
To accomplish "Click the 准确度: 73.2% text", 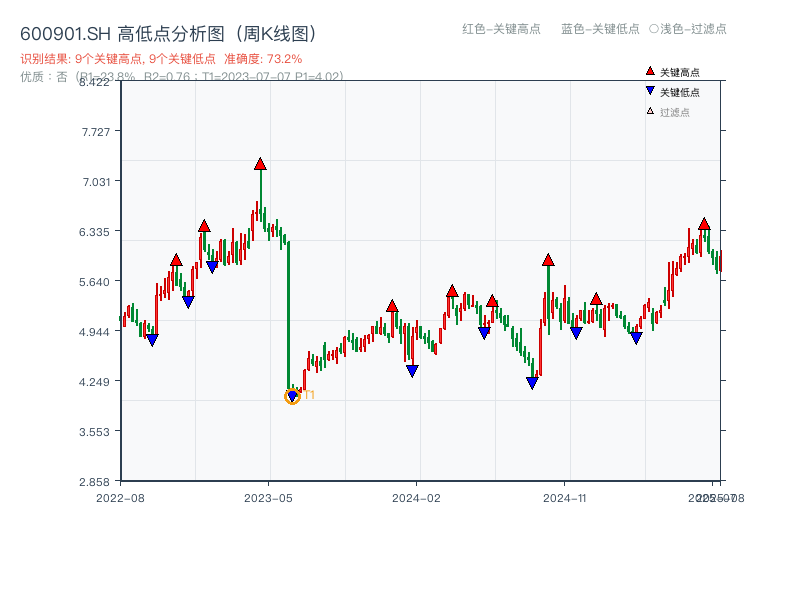I will tap(263, 59).
